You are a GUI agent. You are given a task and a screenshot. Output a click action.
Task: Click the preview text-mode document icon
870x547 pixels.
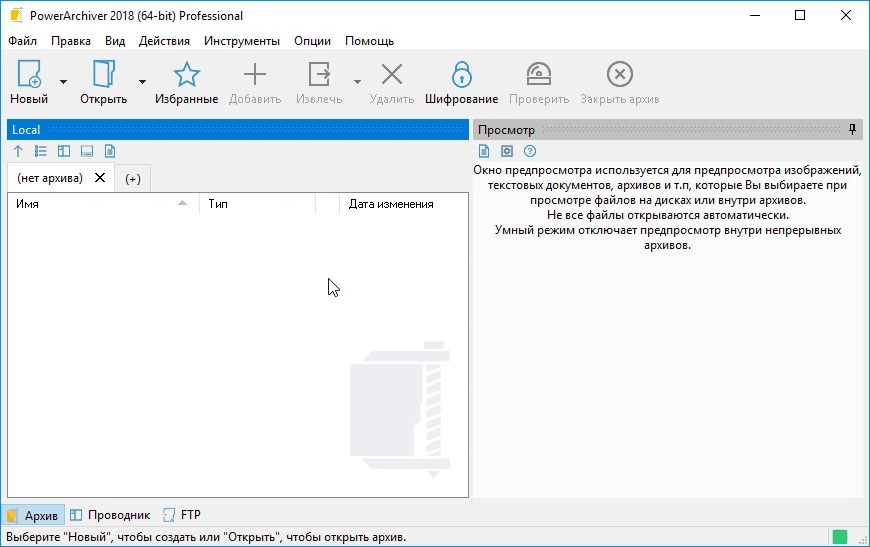(x=484, y=151)
